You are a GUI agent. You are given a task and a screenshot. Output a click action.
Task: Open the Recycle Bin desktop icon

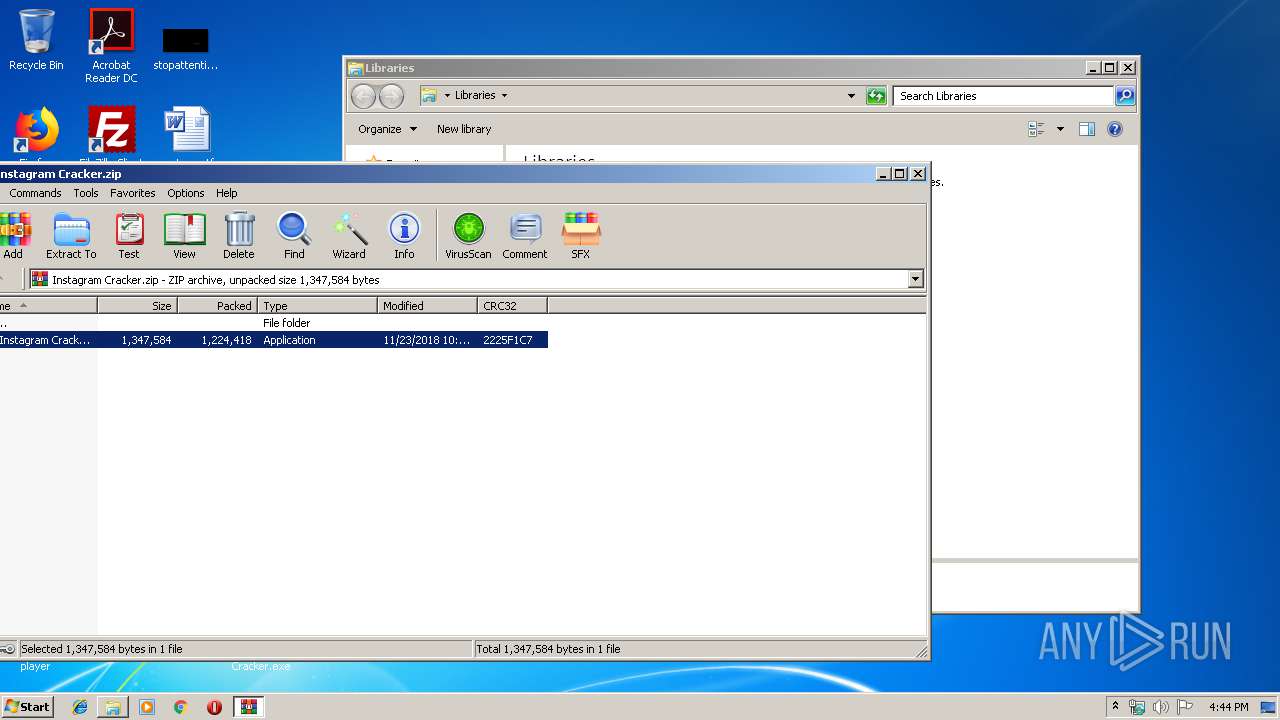pyautogui.click(x=36, y=40)
